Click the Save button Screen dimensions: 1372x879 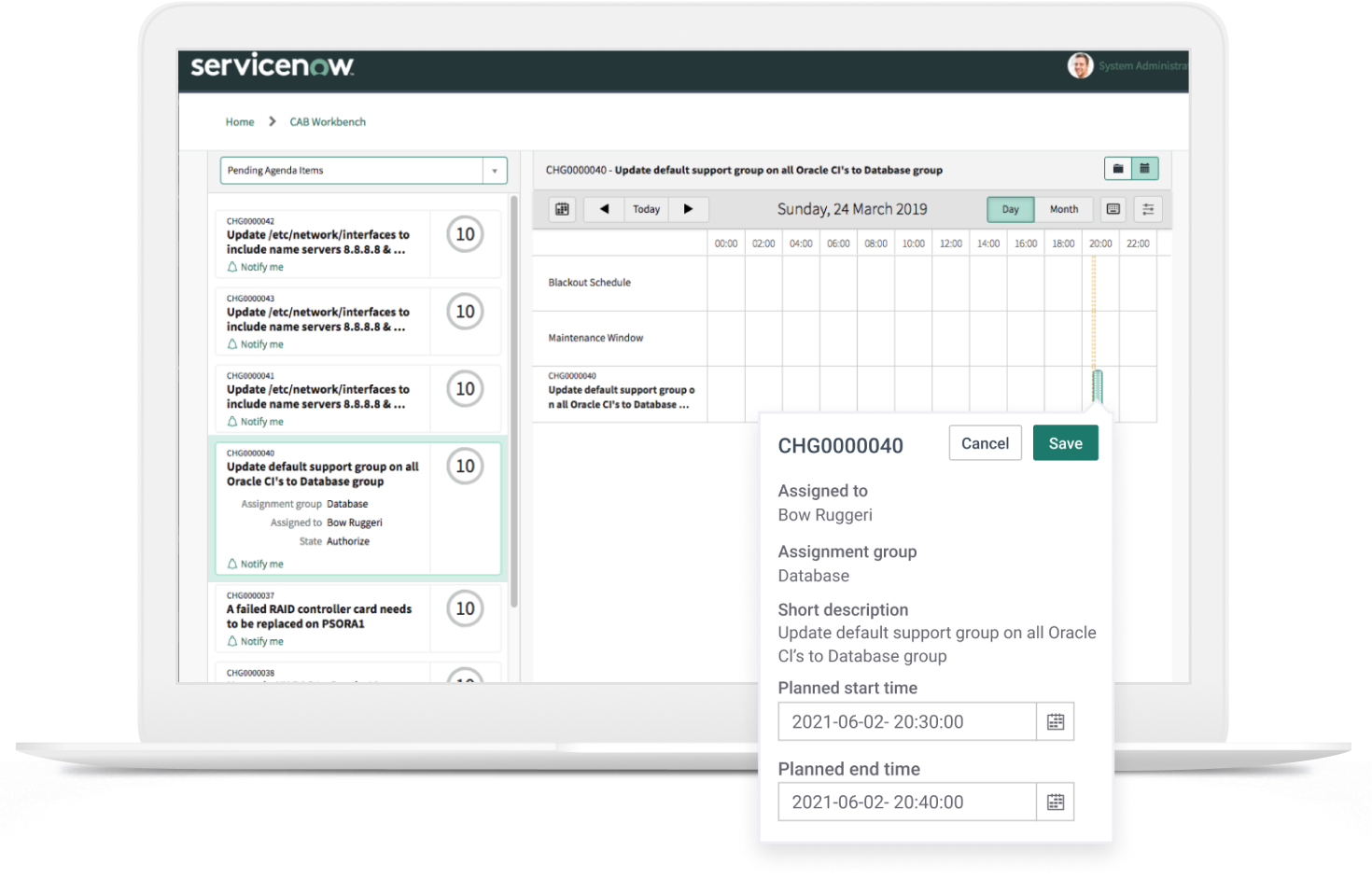click(x=1065, y=443)
